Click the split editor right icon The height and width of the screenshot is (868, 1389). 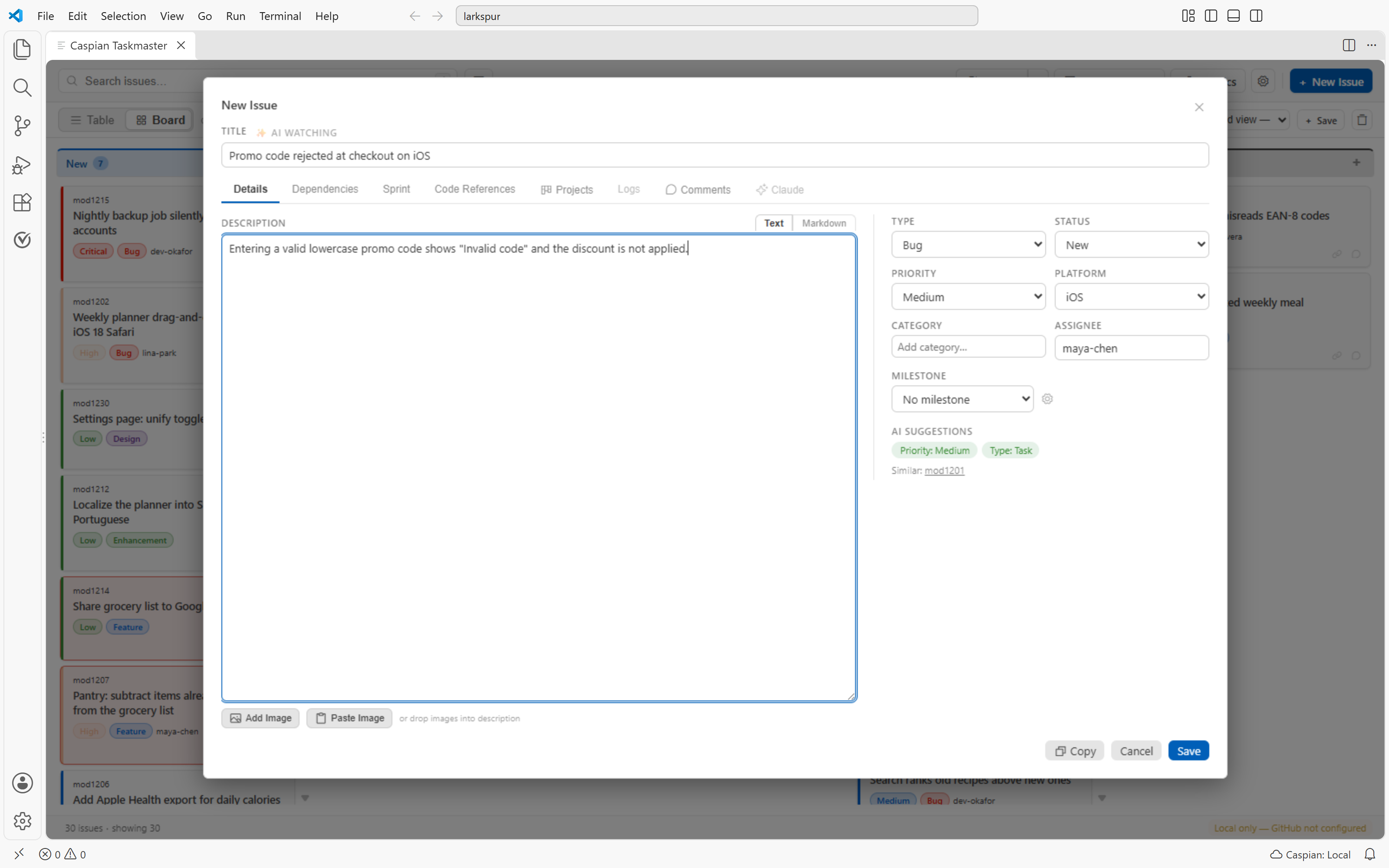coord(1349,45)
